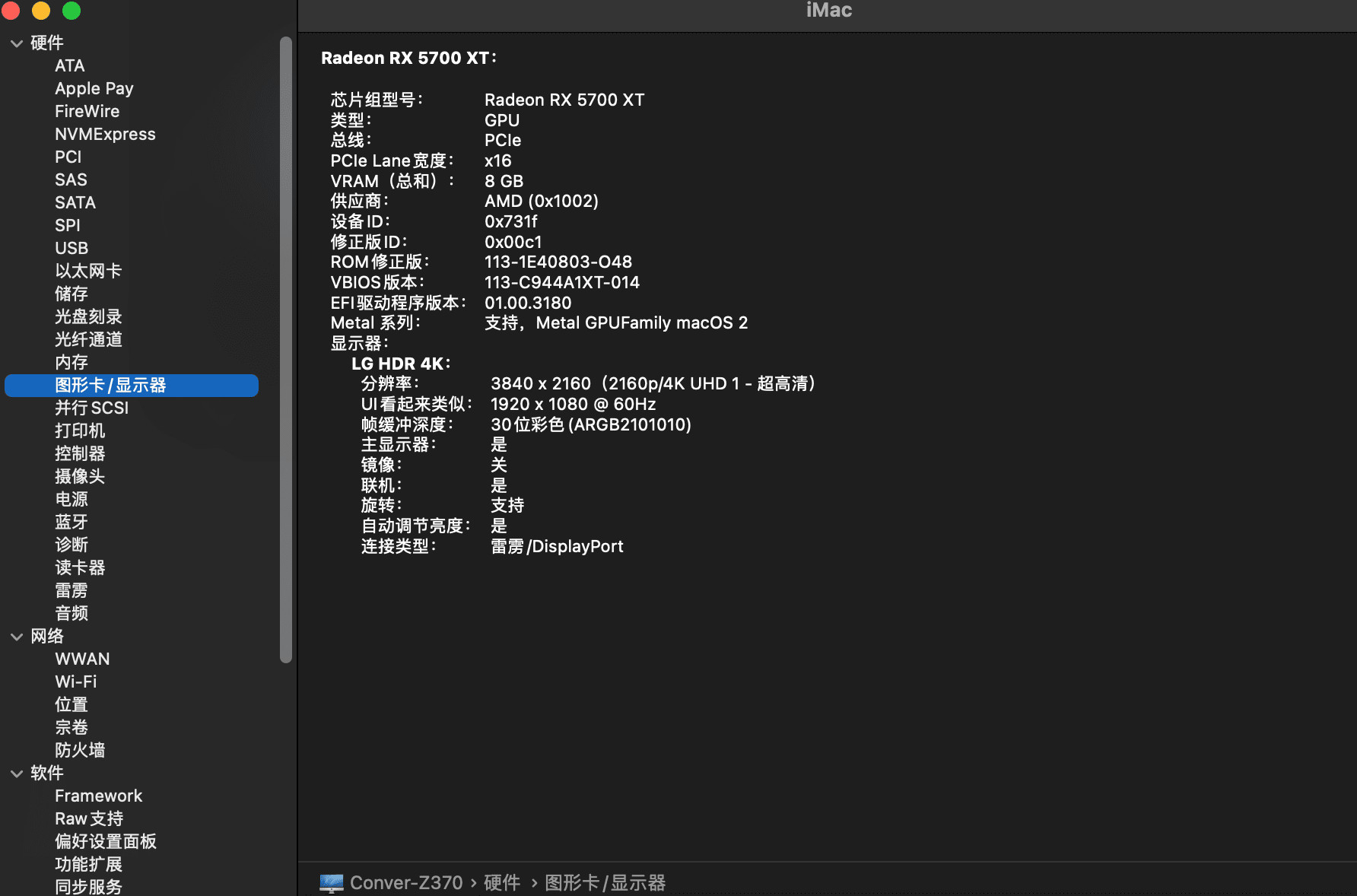Select 读卡器 in the sidebar
1357x896 pixels.
[x=80, y=568]
